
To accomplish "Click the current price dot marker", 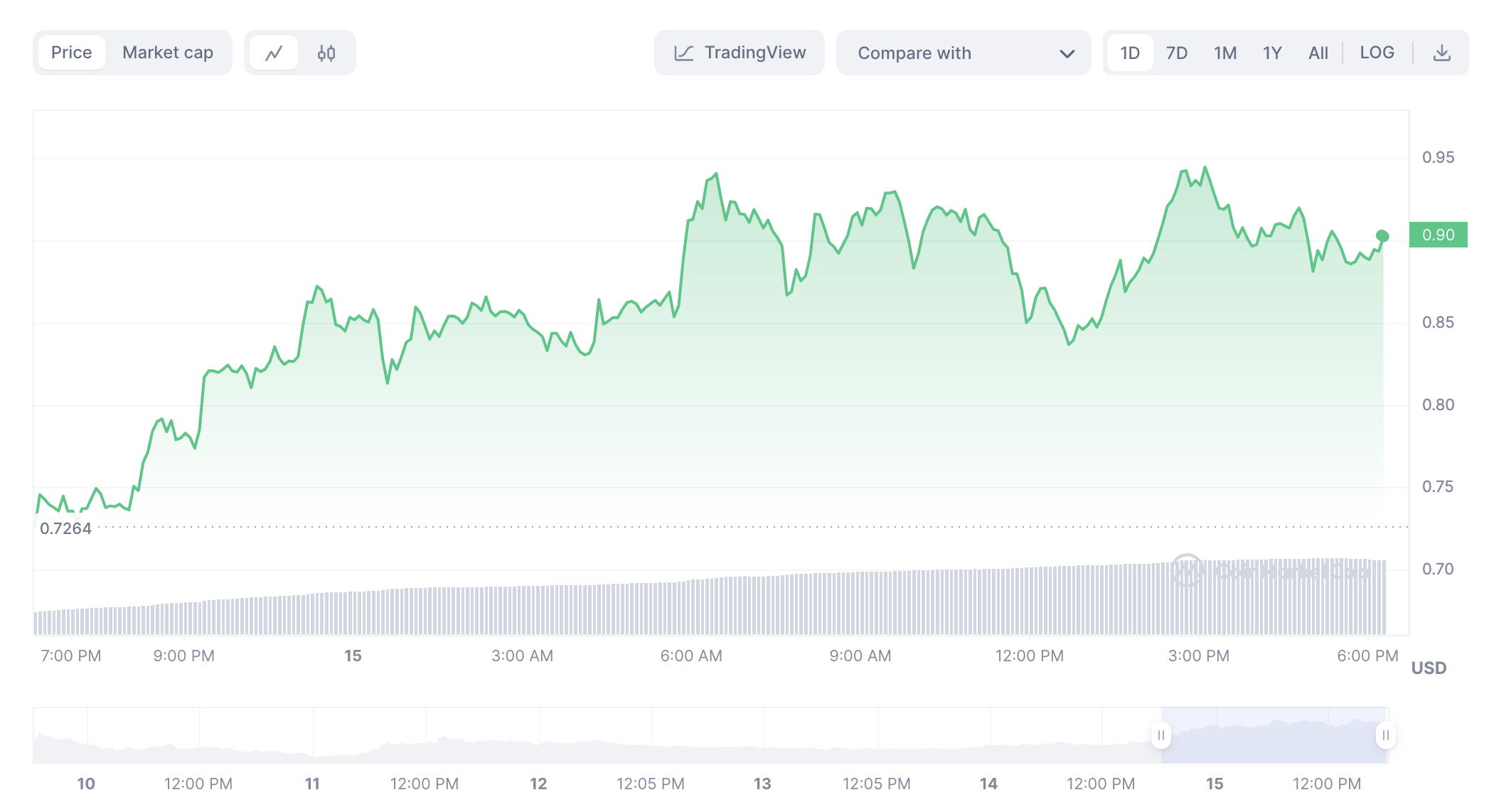I will coord(1382,236).
